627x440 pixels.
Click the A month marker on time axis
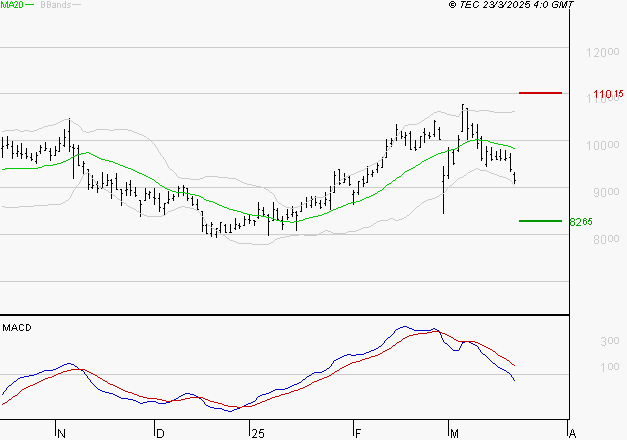click(x=572, y=433)
